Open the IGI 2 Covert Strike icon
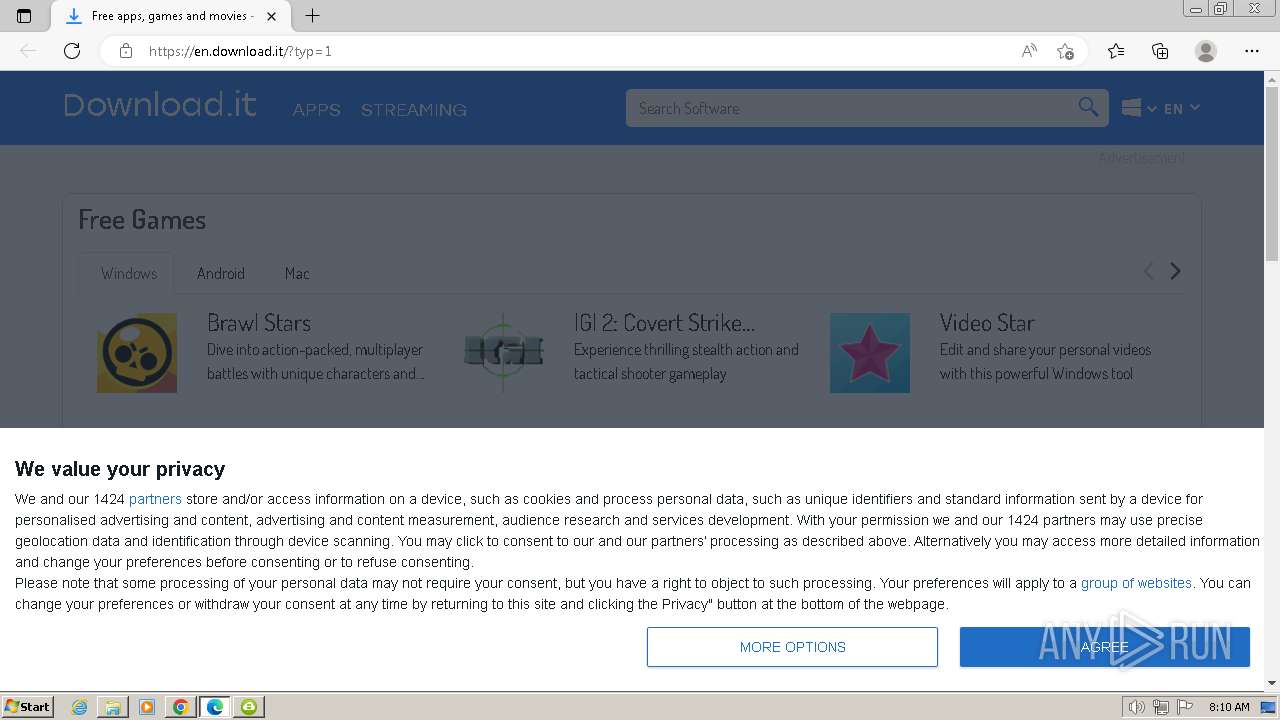Image resolution: width=1280 pixels, height=720 pixels. pos(503,353)
